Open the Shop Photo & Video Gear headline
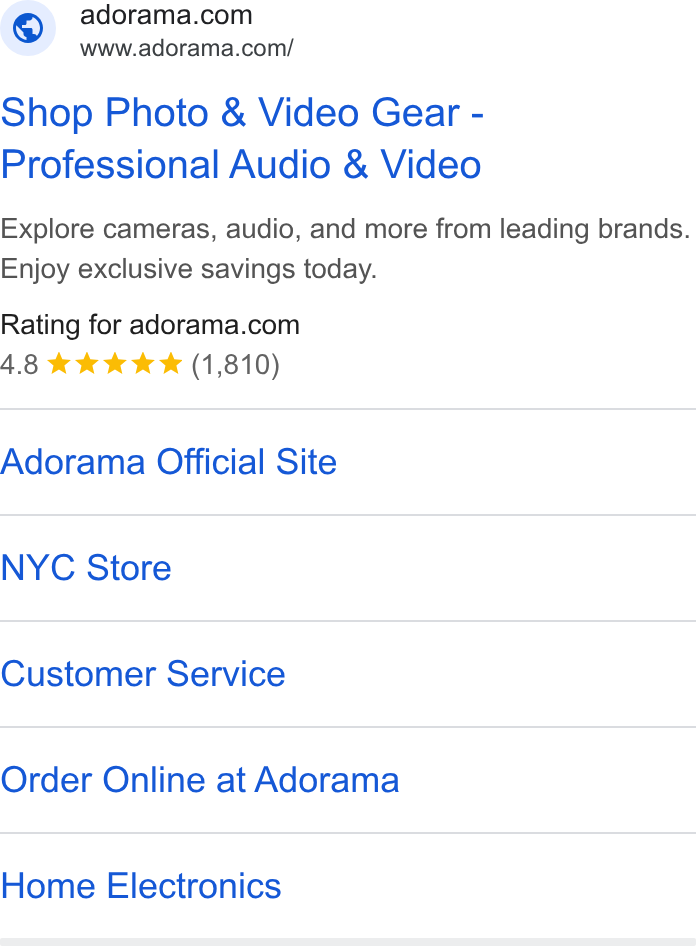The image size is (696, 946). pyautogui.click(x=242, y=138)
